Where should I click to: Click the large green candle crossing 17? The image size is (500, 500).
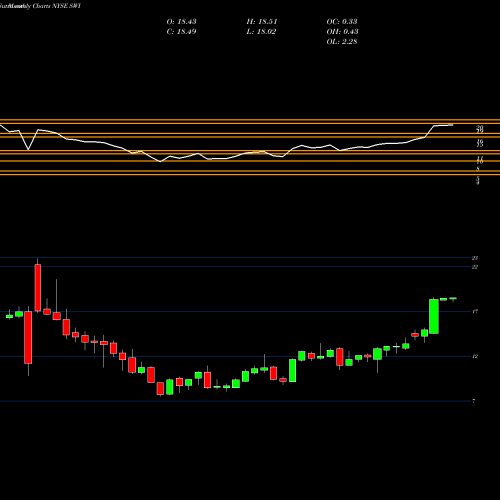(434, 316)
